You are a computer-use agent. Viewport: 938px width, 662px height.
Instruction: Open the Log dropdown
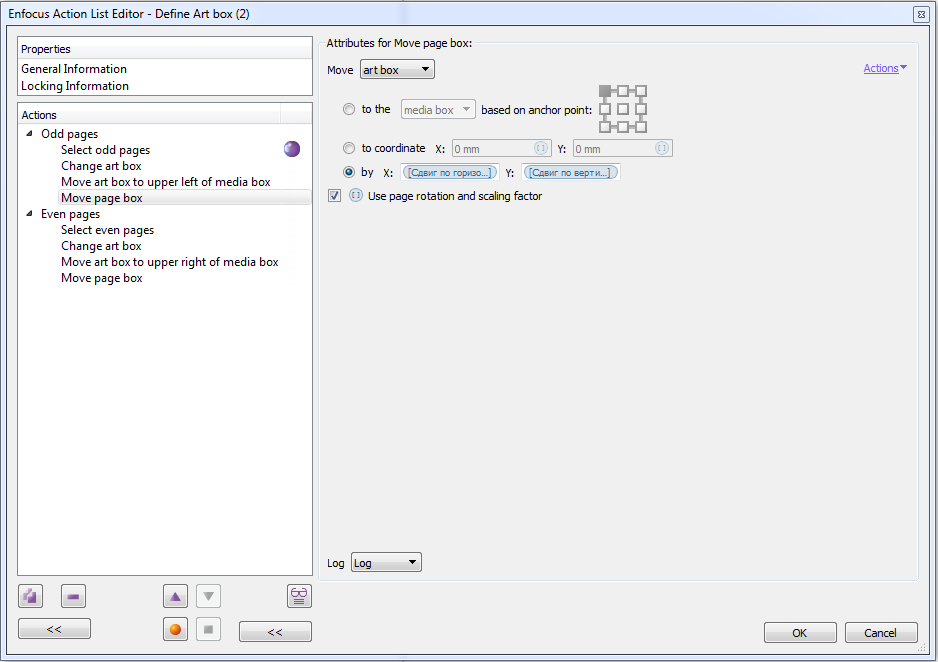click(386, 562)
